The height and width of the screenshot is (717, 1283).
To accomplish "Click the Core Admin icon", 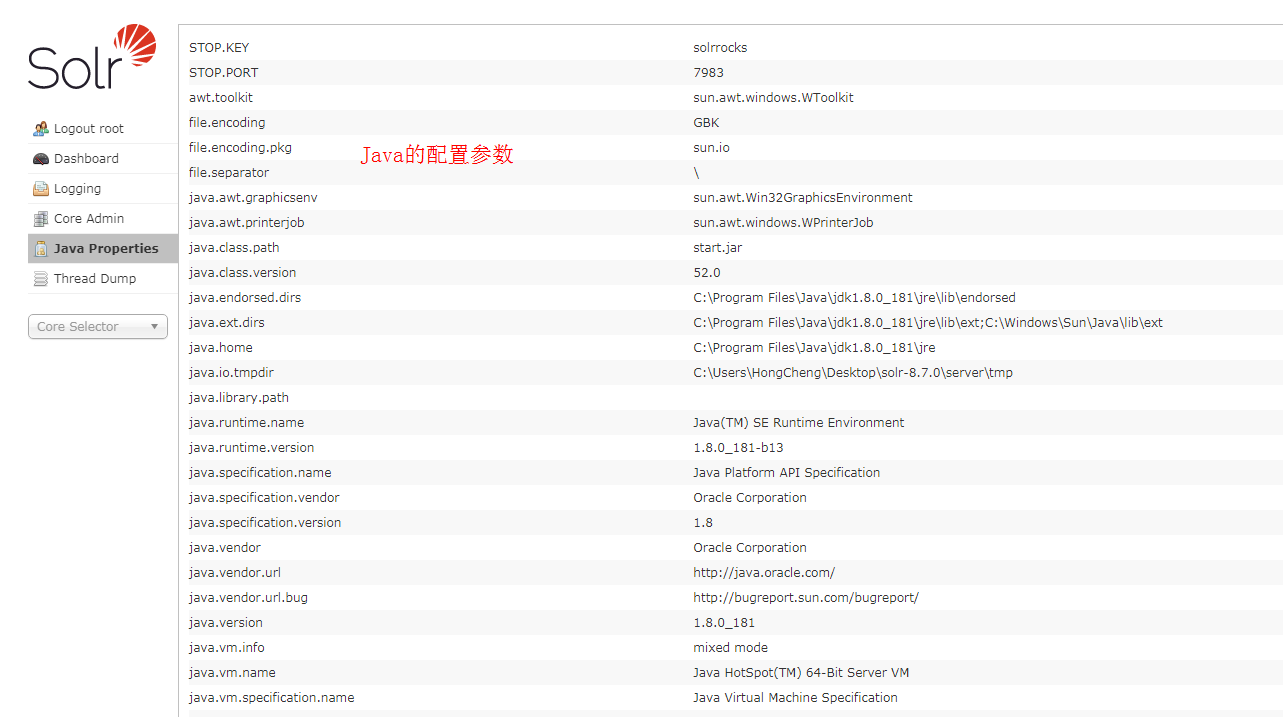I will coord(41,218).
